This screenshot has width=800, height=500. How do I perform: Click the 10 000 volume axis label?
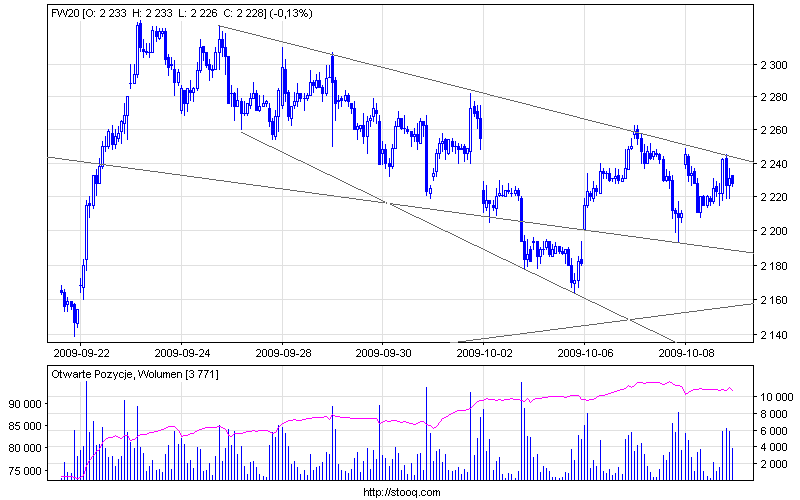coord(777,397)
